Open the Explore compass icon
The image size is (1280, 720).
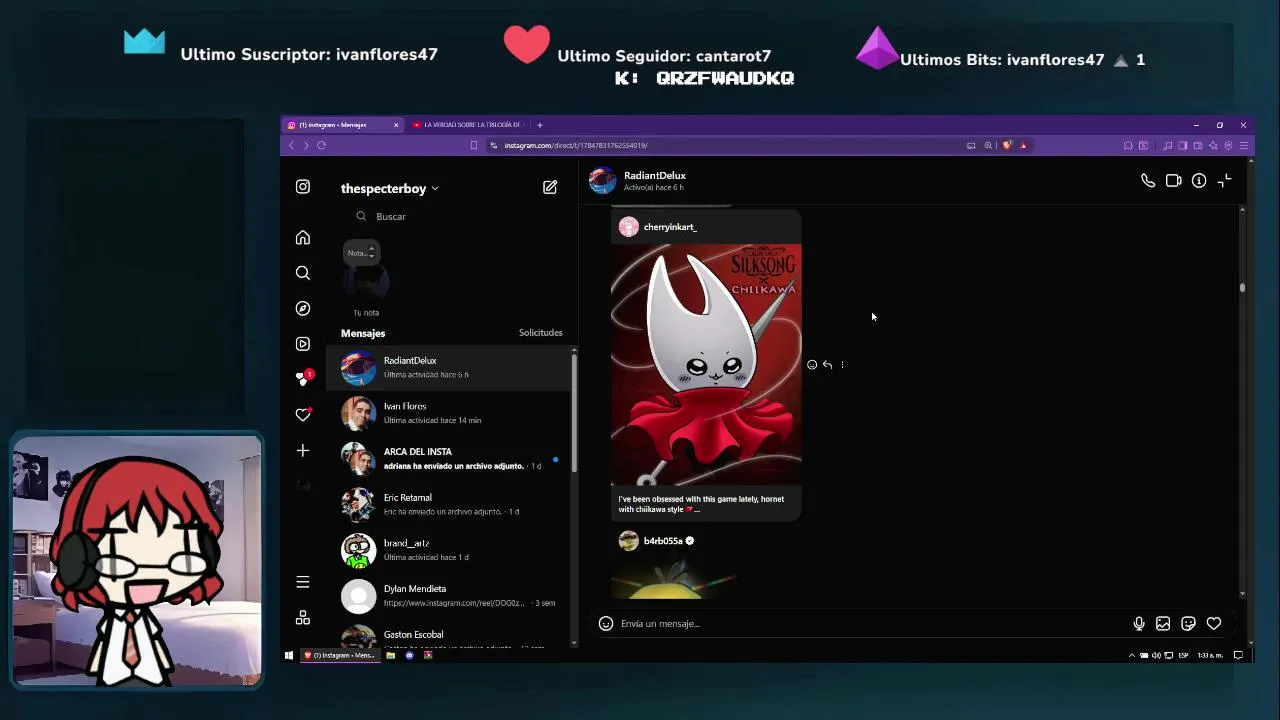tap(303, 309)
